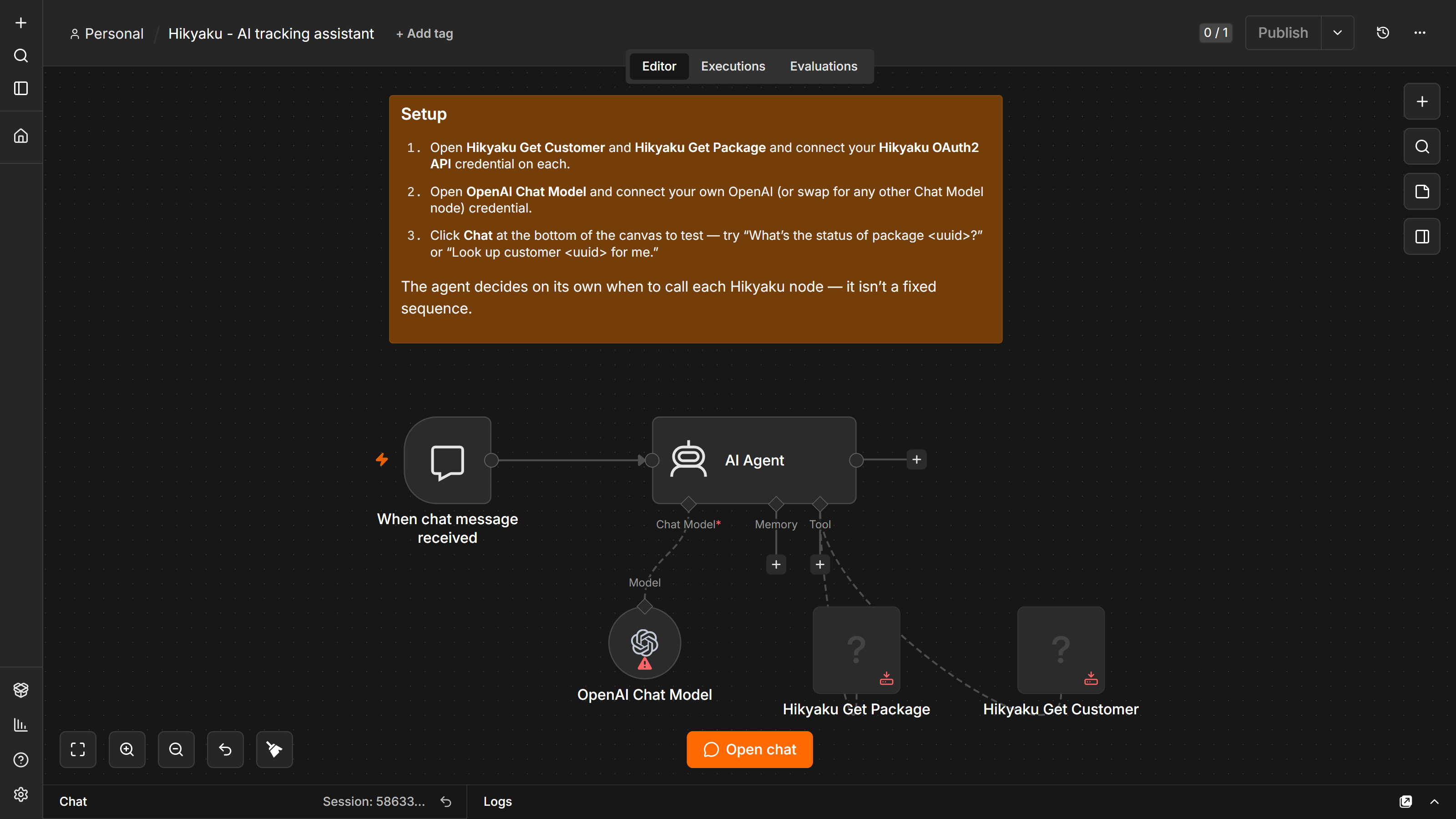Add node with canvas plus button
The image size is (1456, 819).
(x=1422, y=102)
